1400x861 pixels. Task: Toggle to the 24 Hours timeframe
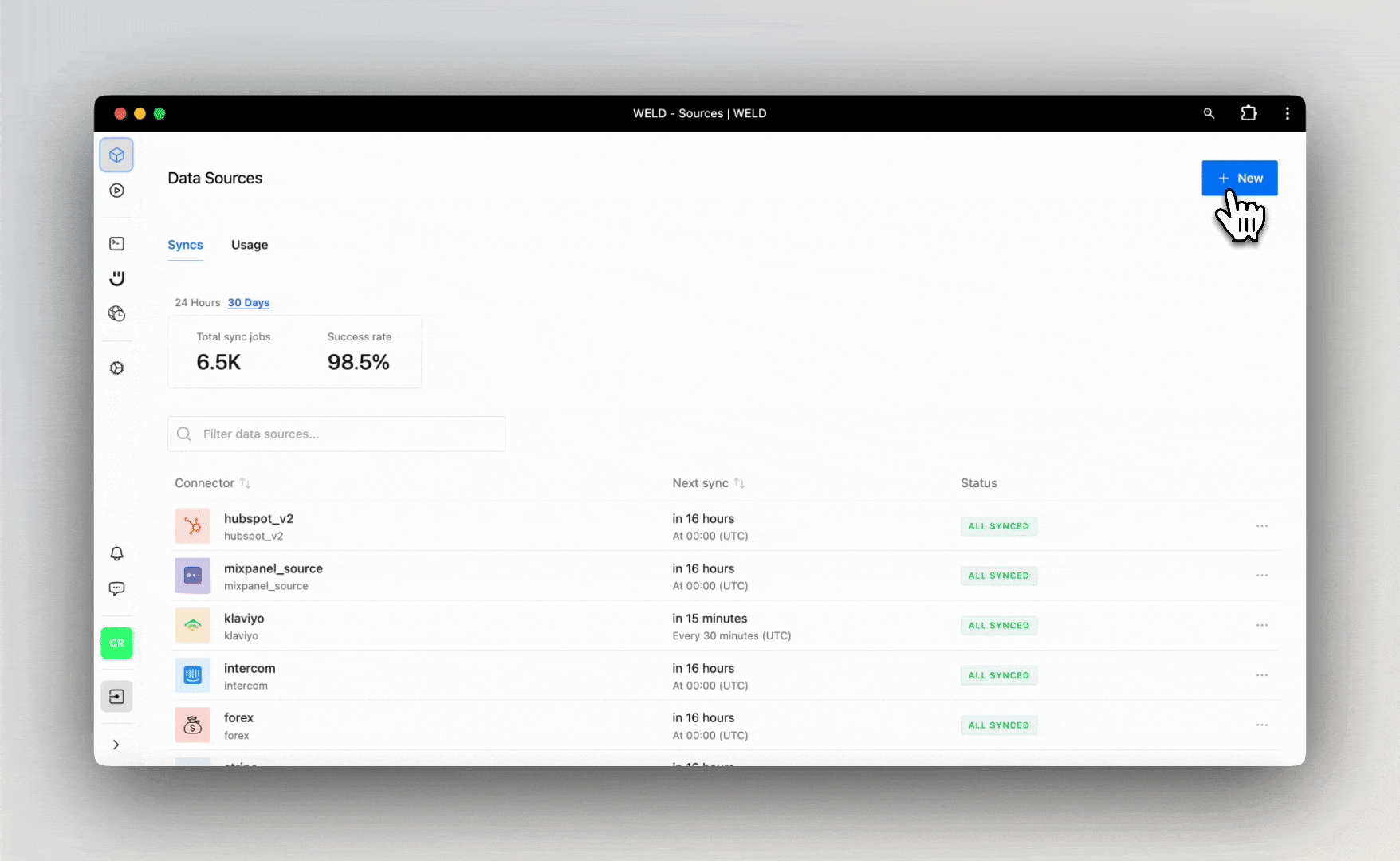196,302
